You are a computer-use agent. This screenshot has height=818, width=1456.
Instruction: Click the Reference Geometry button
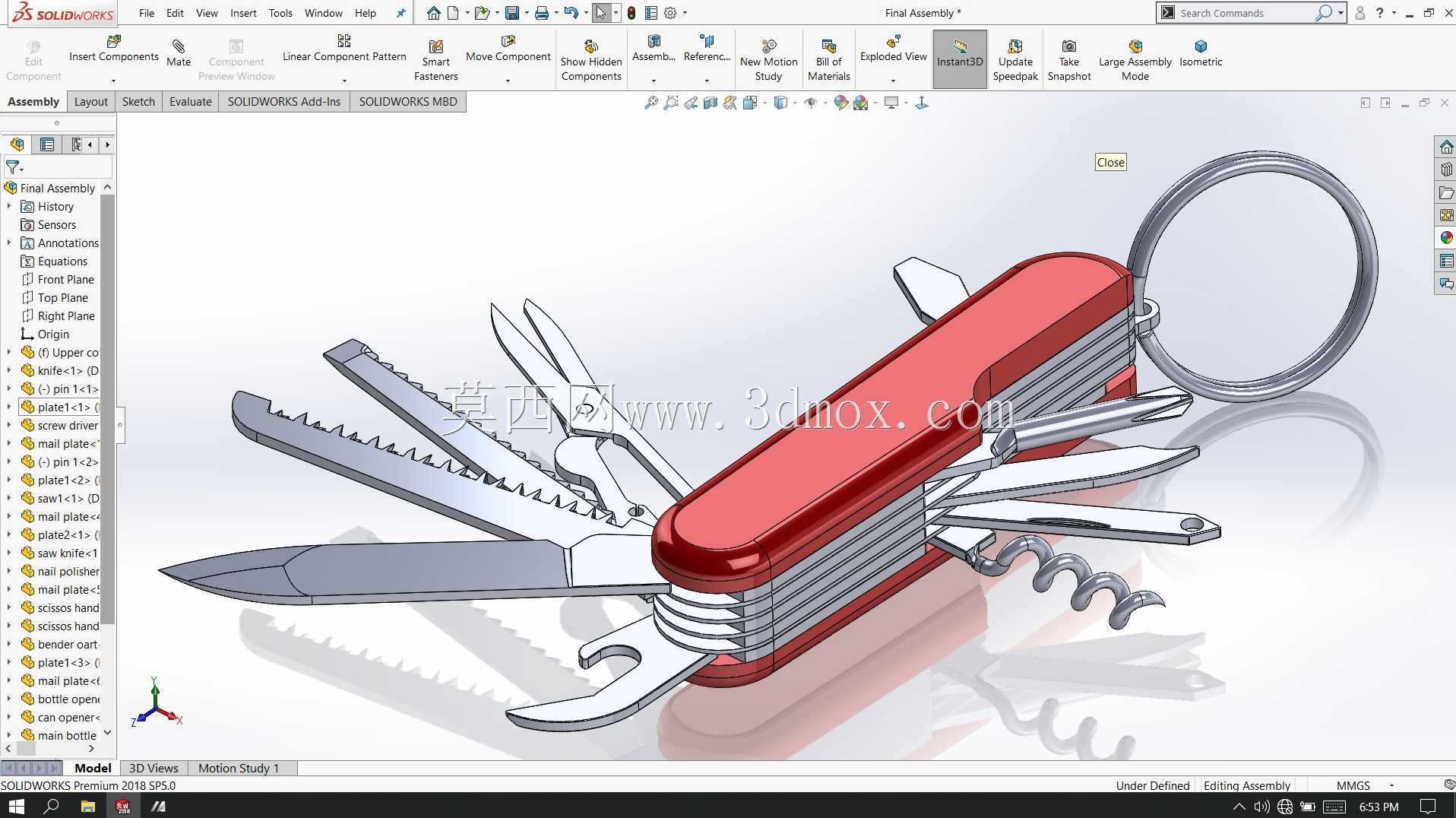tap(707, 49)
